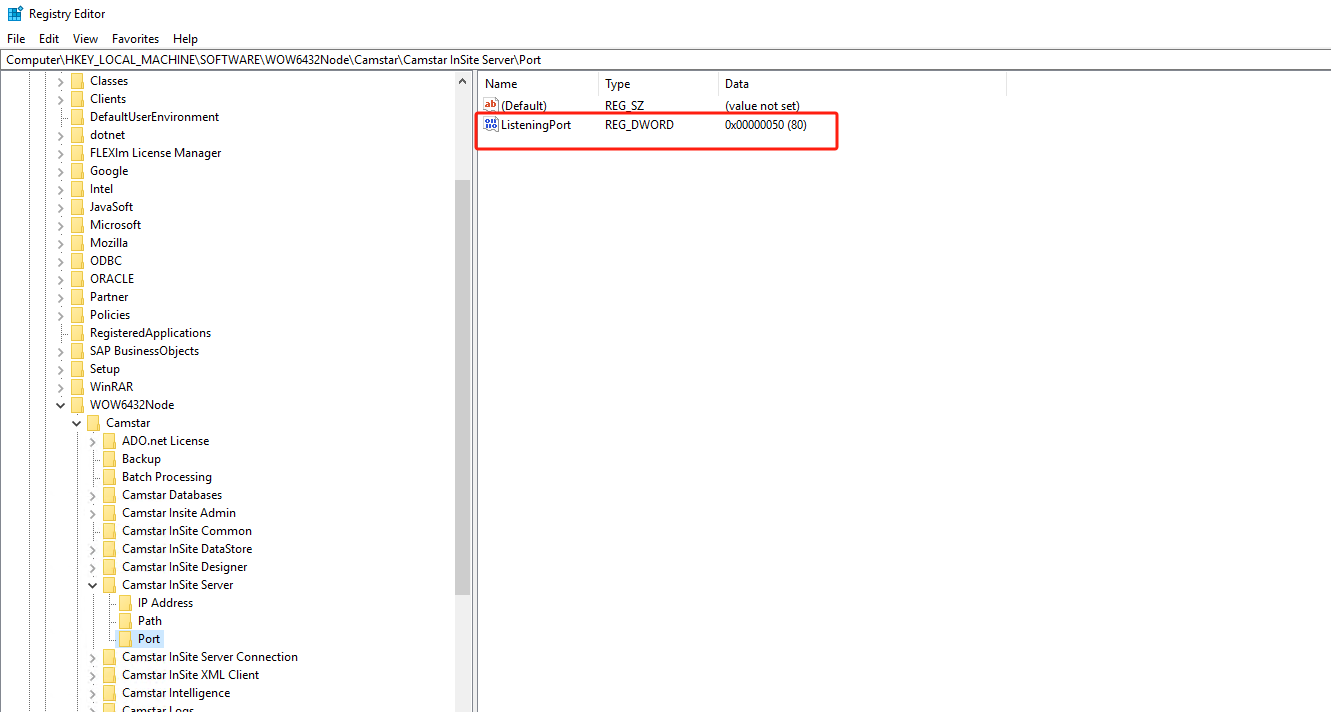Click the Registry Editor title bar icon
1331x712 pixels.
tap(15, 14)
